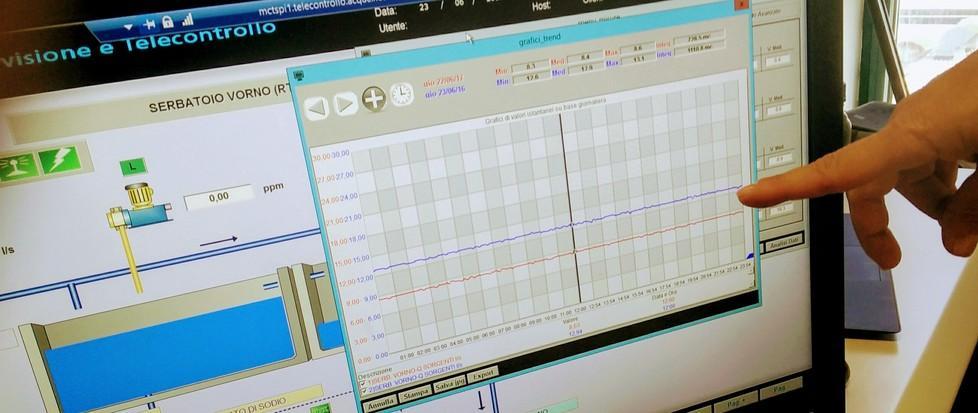Click the padlock icon on connection bar
978x413 pixels.
(167, 22)
